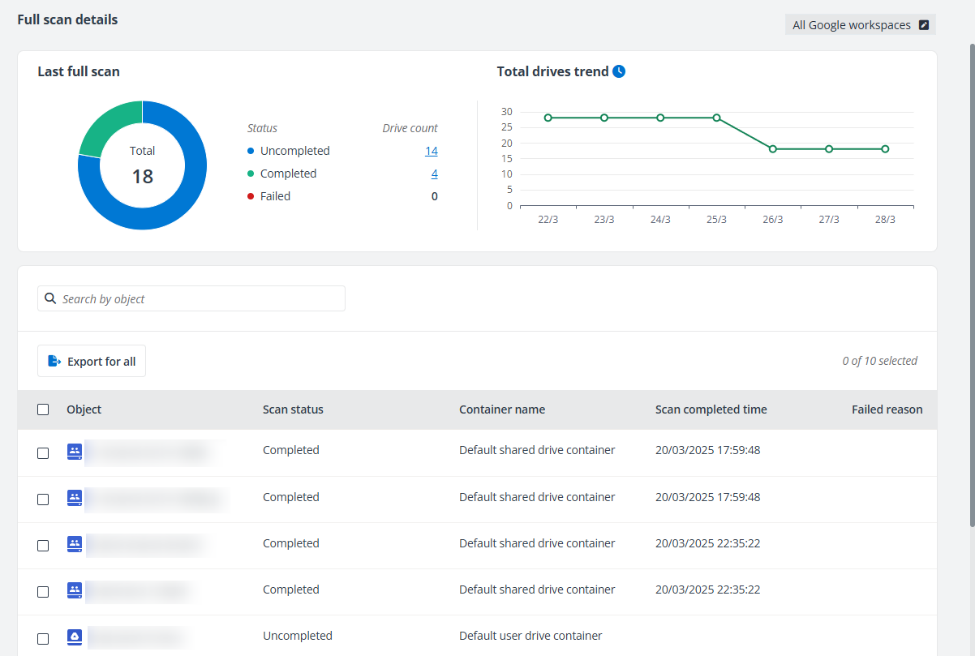Open the Uncompleted drive count 14 link
This screenshot has height=656, width=975.
click(x=431, y=151)
